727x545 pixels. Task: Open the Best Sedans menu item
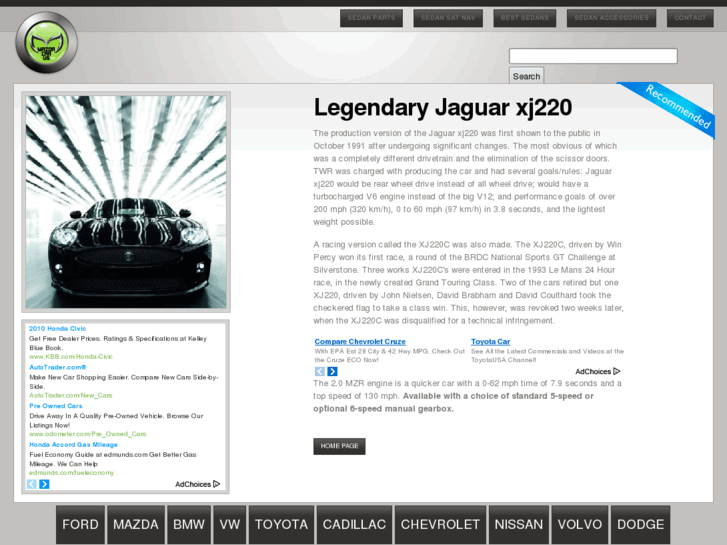coord(525,18)
